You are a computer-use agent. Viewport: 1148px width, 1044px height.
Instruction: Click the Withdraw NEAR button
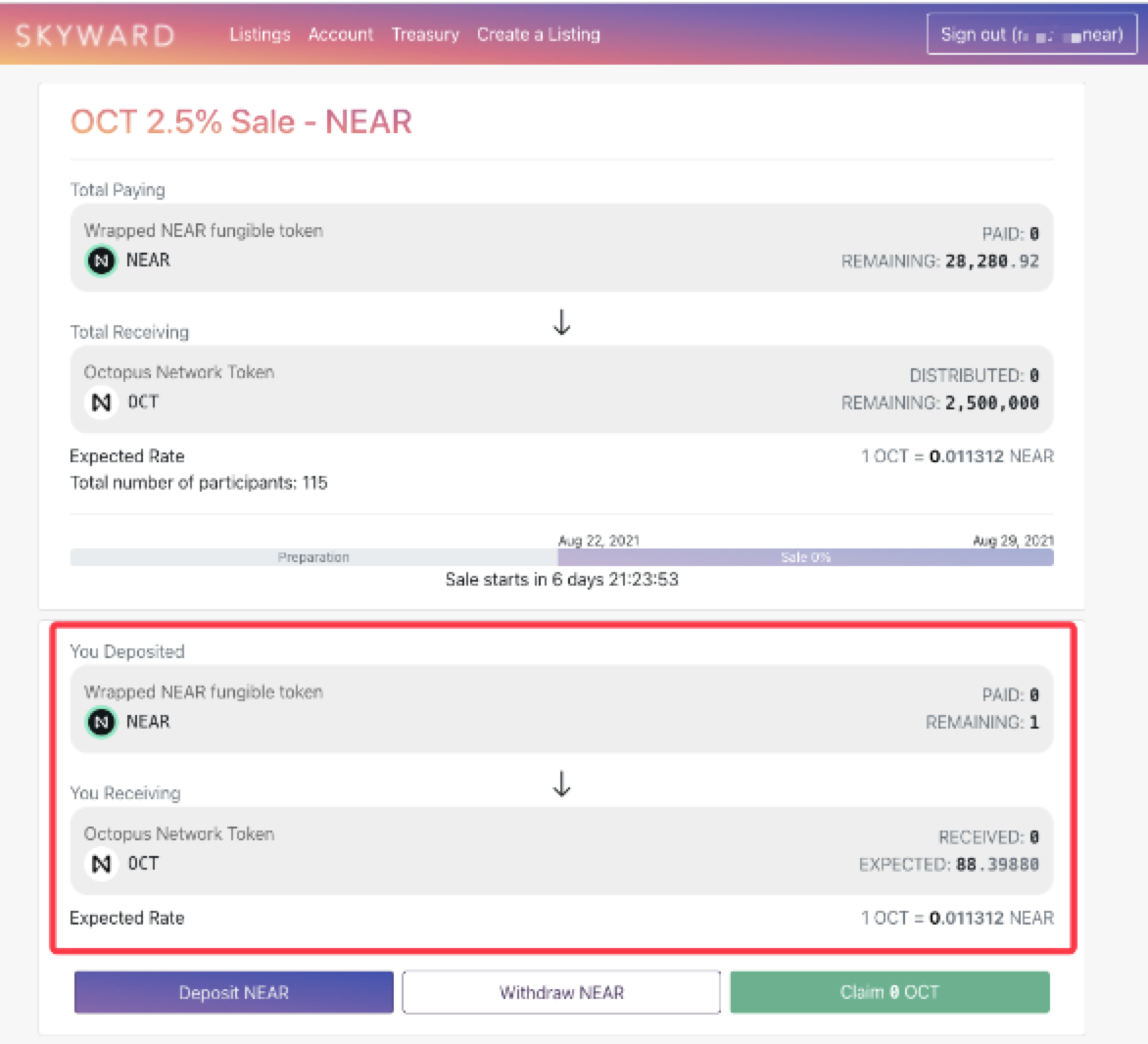pyautogui.click(x=561, y=992)
